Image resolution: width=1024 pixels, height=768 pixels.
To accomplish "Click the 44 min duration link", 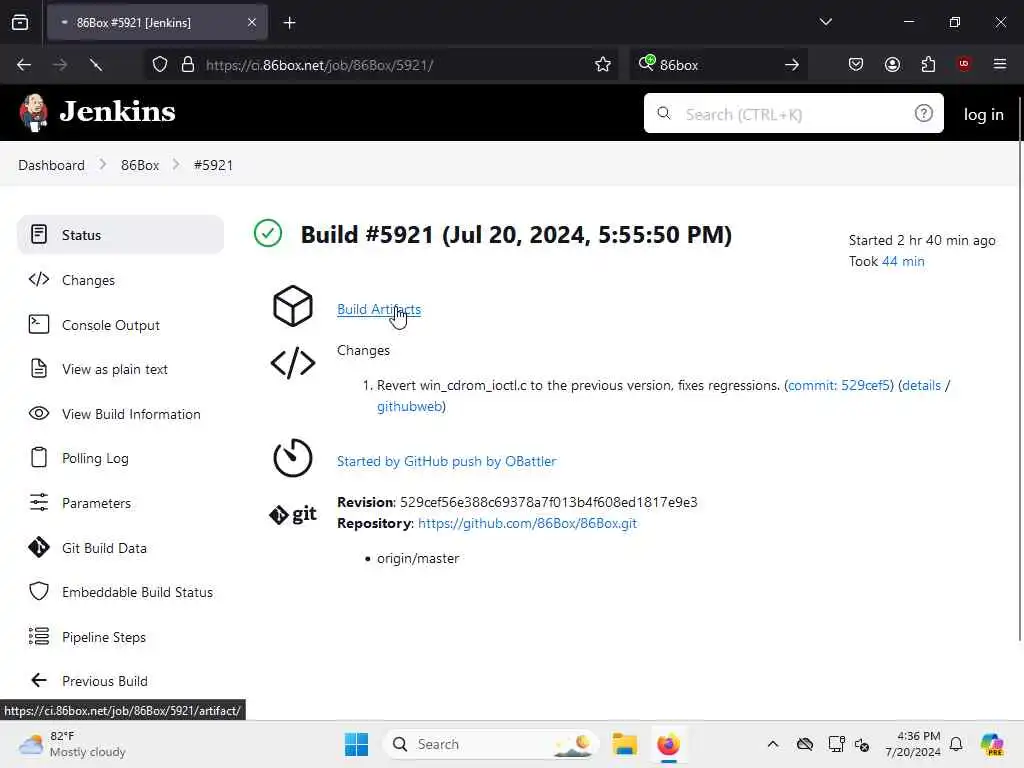I will [x=903, y=261].
